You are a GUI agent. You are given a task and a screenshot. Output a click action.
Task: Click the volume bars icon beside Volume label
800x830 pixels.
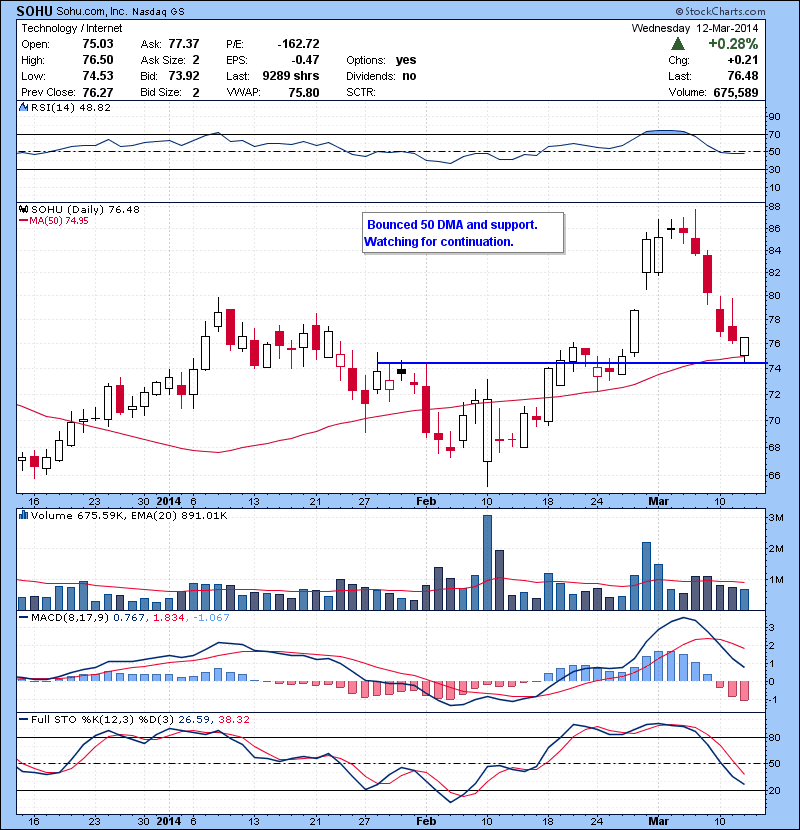23,515
